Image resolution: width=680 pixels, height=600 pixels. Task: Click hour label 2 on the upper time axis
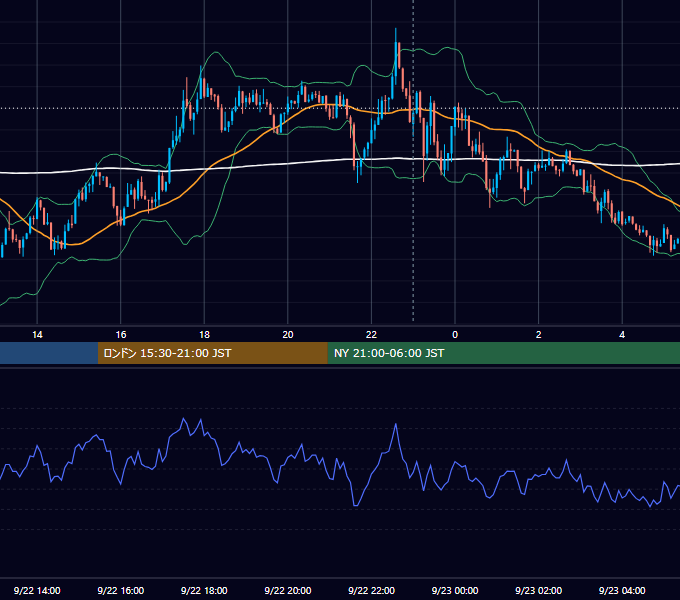pyautogui.click(x=538, y=335)
